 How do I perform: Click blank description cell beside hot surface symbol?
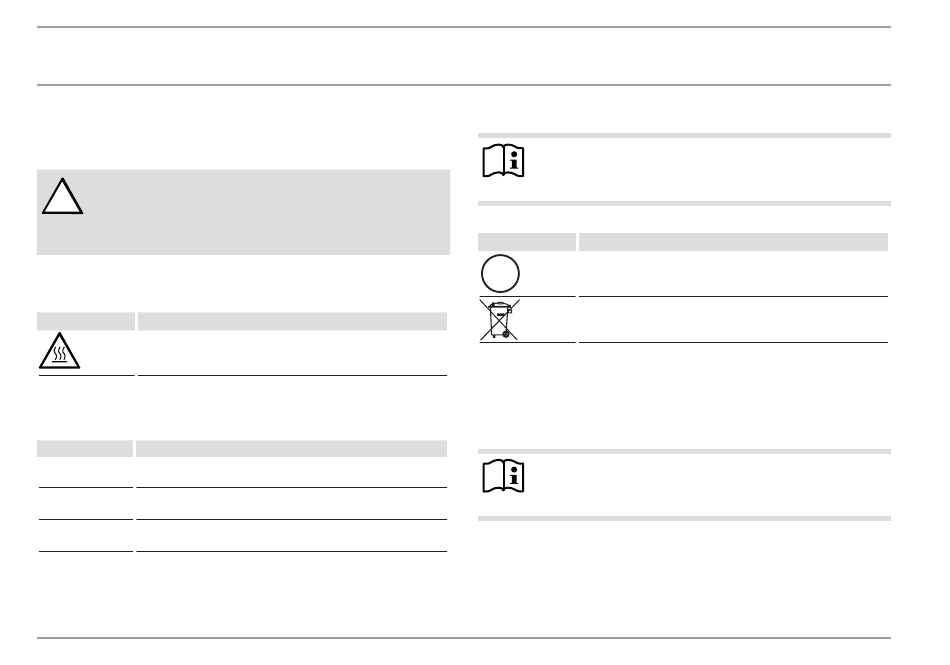292,353
